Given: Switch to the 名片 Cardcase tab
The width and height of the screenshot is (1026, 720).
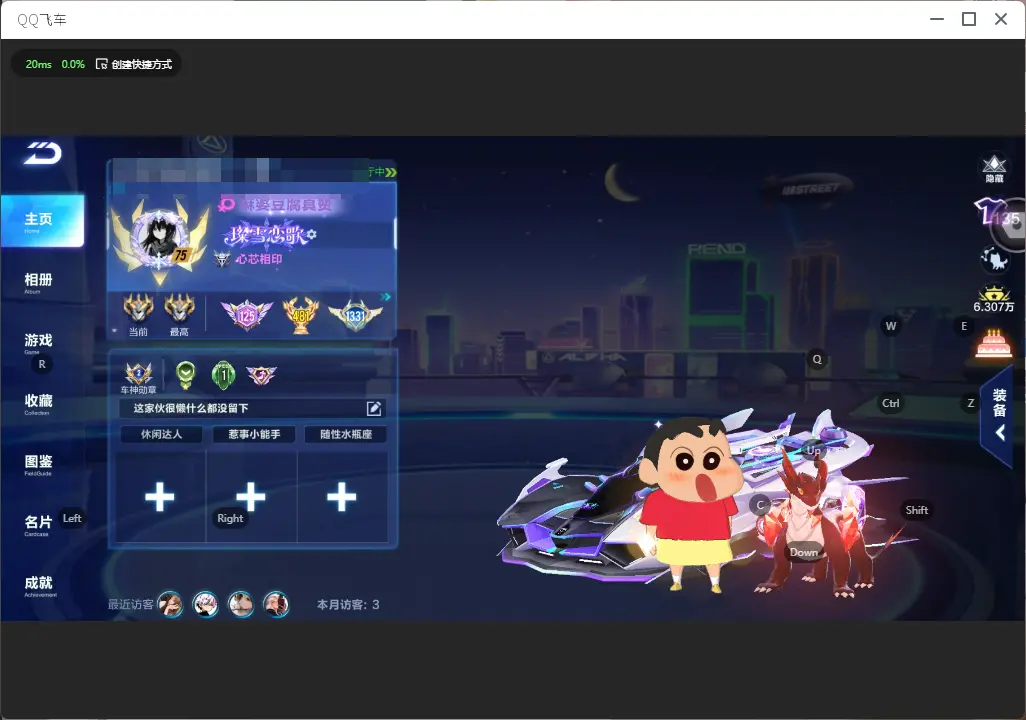Looking at the screenshot, I should [38, 525].
